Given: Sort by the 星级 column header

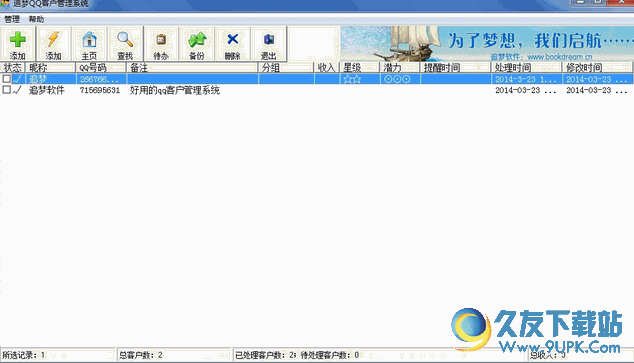Looking at the screenshot, I should pos(359,68).
